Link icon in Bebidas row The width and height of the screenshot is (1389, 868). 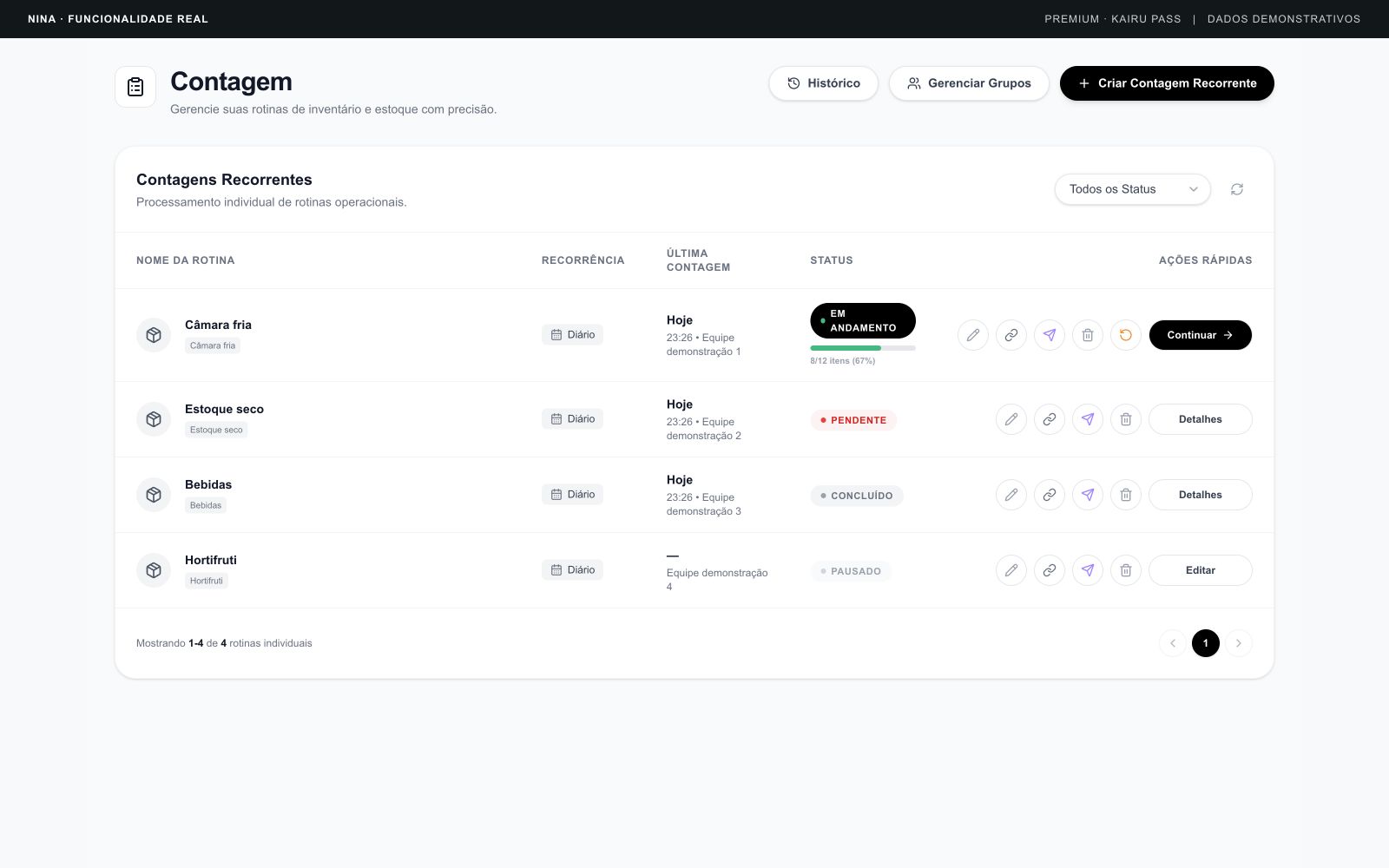coord(1050,495)
